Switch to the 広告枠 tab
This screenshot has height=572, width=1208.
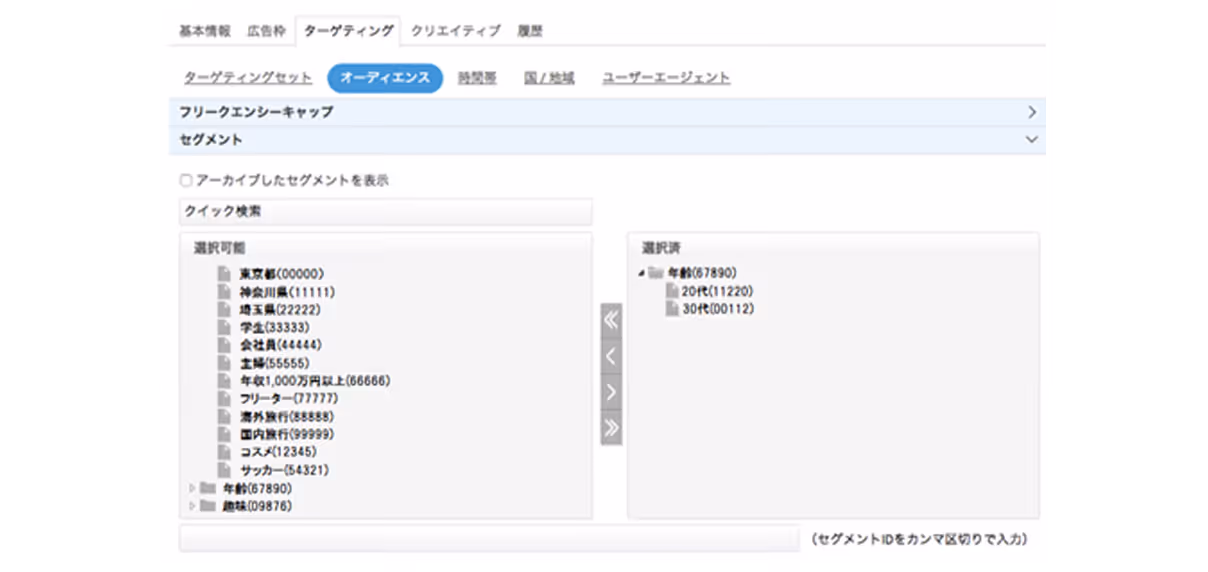tap(267, 31)
